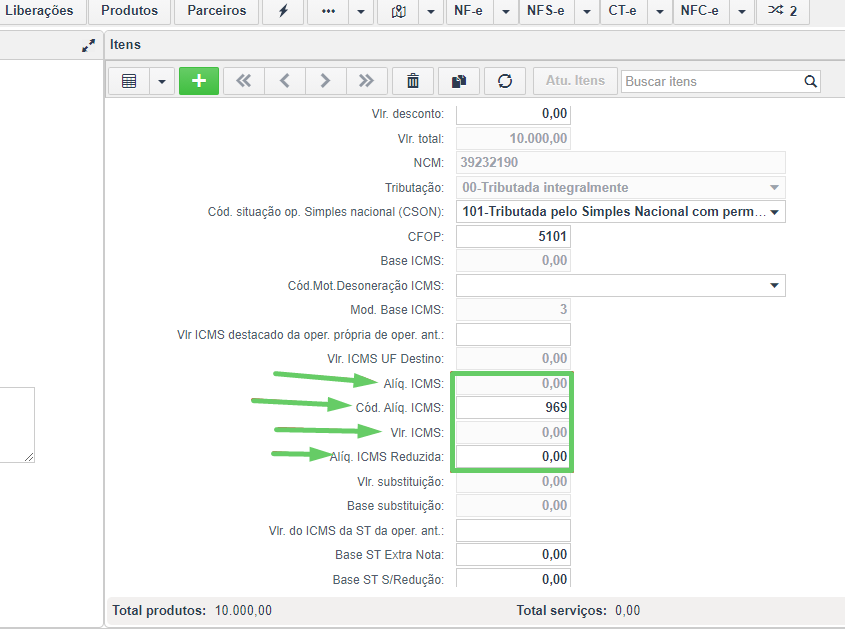Click the Atu. Itens button
The height and width of the screenshot is (629, 845).
pyautogui.click(x=575, y=81)
